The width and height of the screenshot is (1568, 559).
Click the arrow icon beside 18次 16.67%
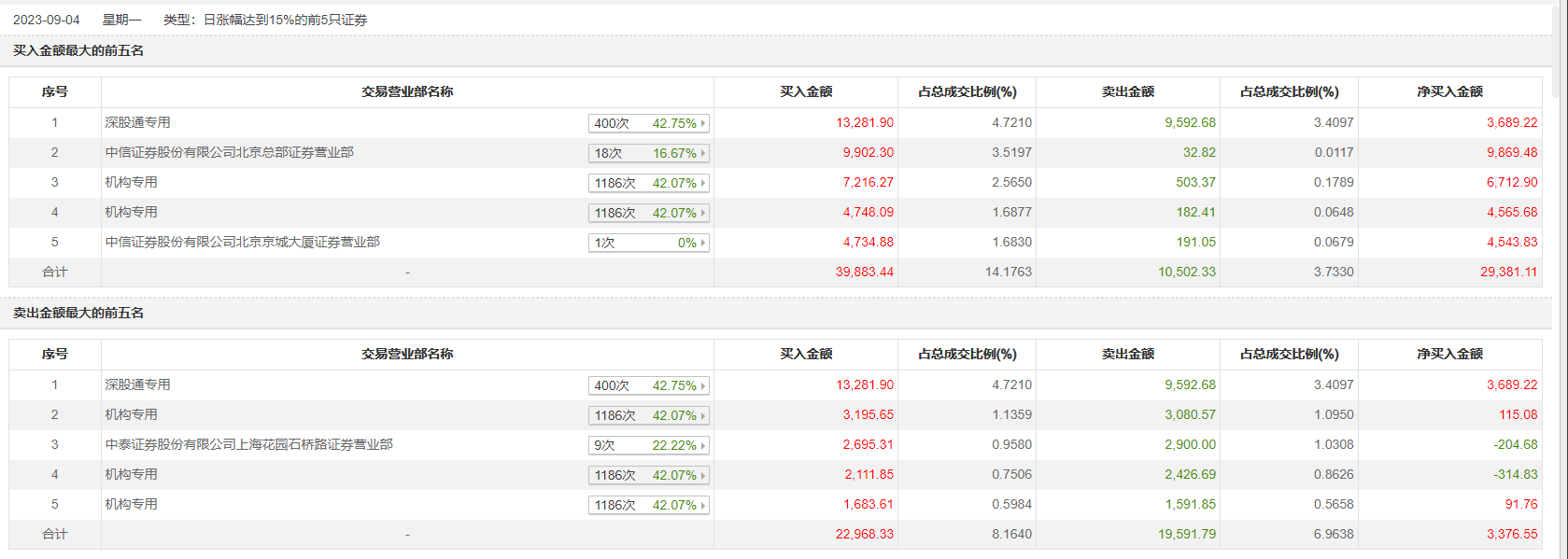click(703, 153)
